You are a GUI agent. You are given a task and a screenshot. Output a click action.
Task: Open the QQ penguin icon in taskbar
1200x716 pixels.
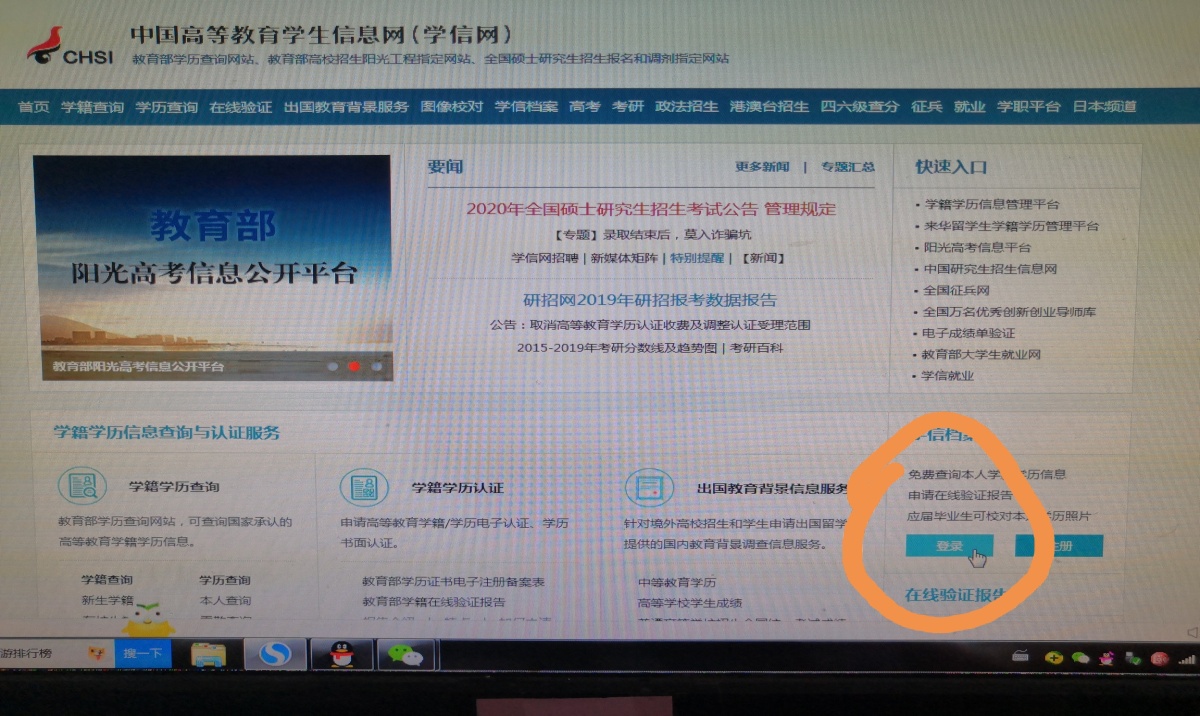point(342,656)
